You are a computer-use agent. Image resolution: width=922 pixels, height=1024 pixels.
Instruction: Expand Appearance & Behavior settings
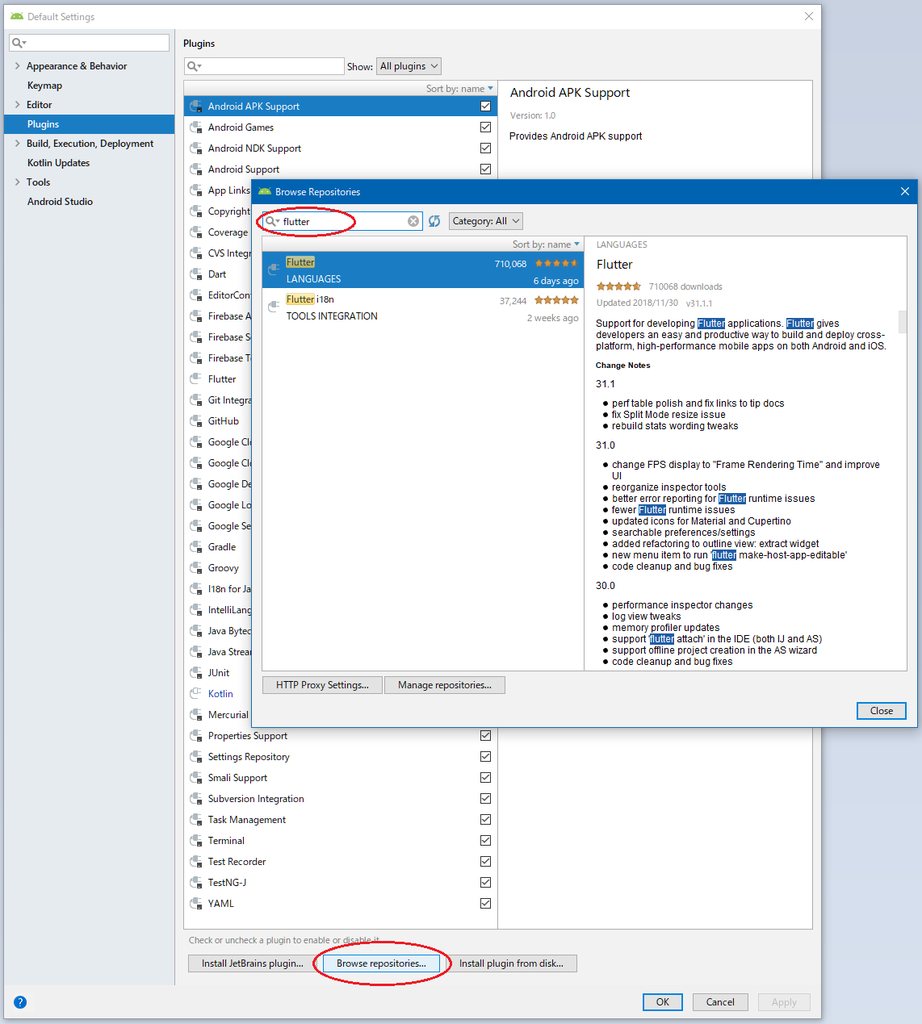(x=18, y=66)
